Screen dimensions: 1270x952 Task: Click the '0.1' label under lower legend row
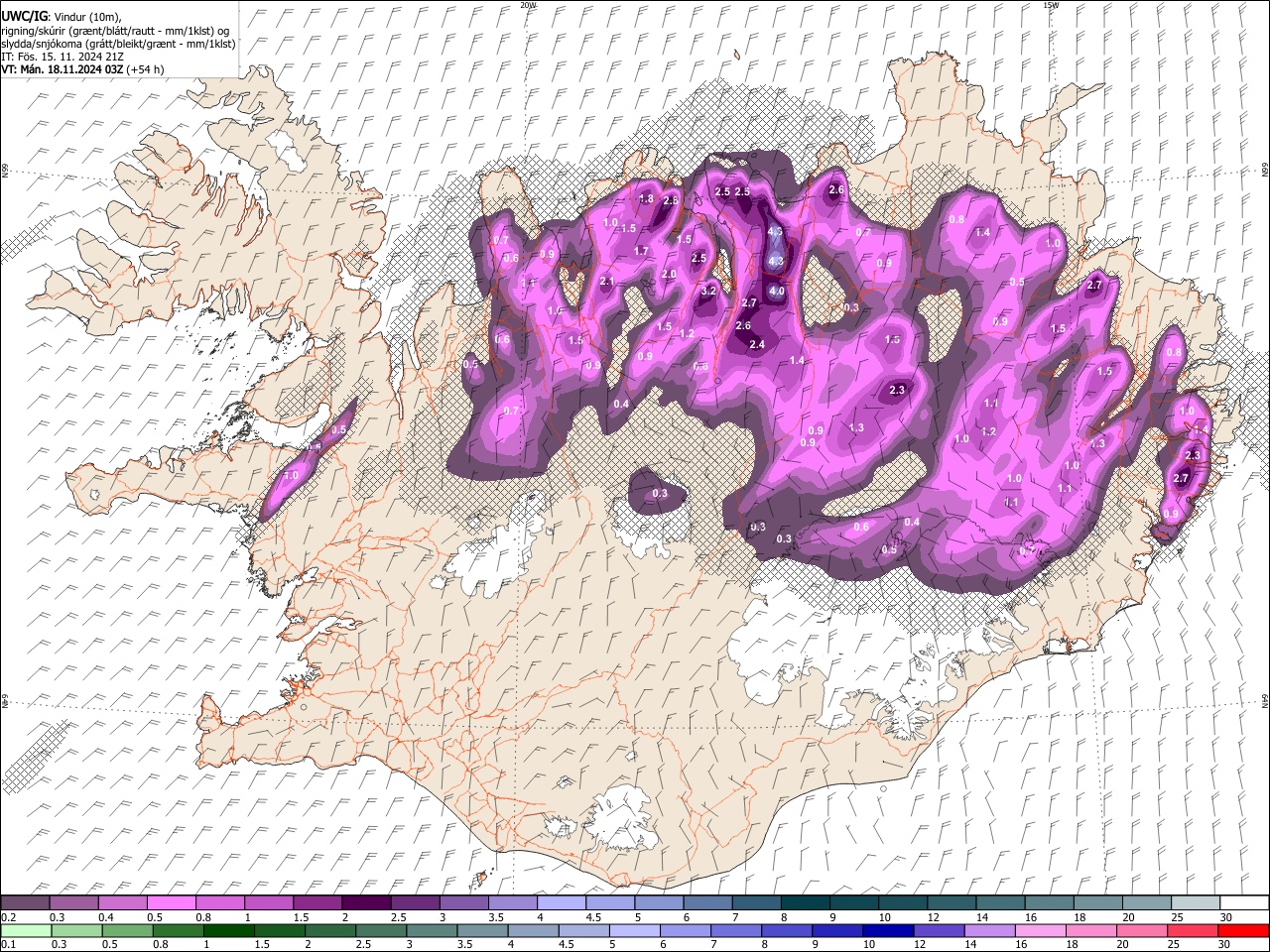7,944
